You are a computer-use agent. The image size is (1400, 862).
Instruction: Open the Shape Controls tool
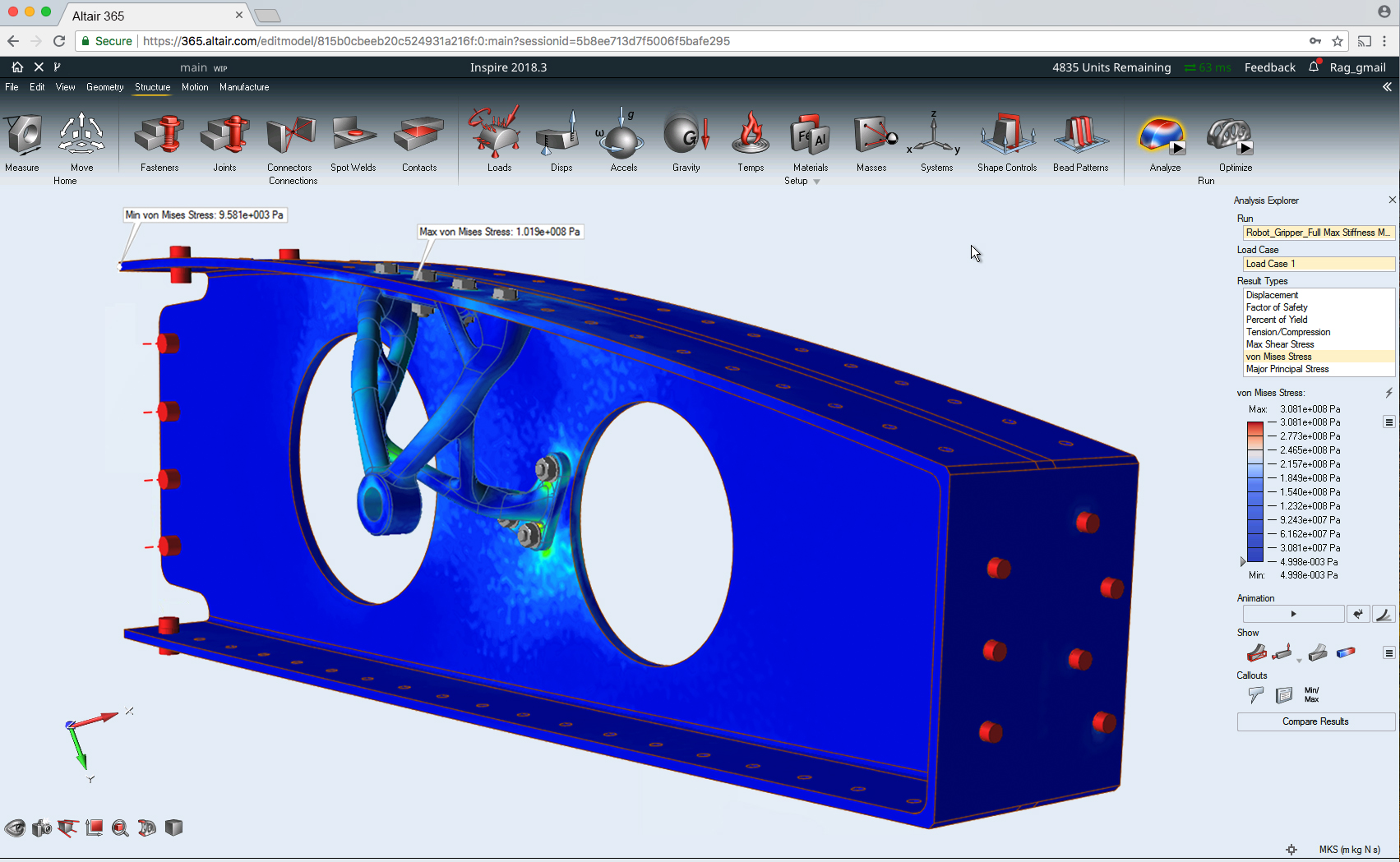tap(1007, 140)
